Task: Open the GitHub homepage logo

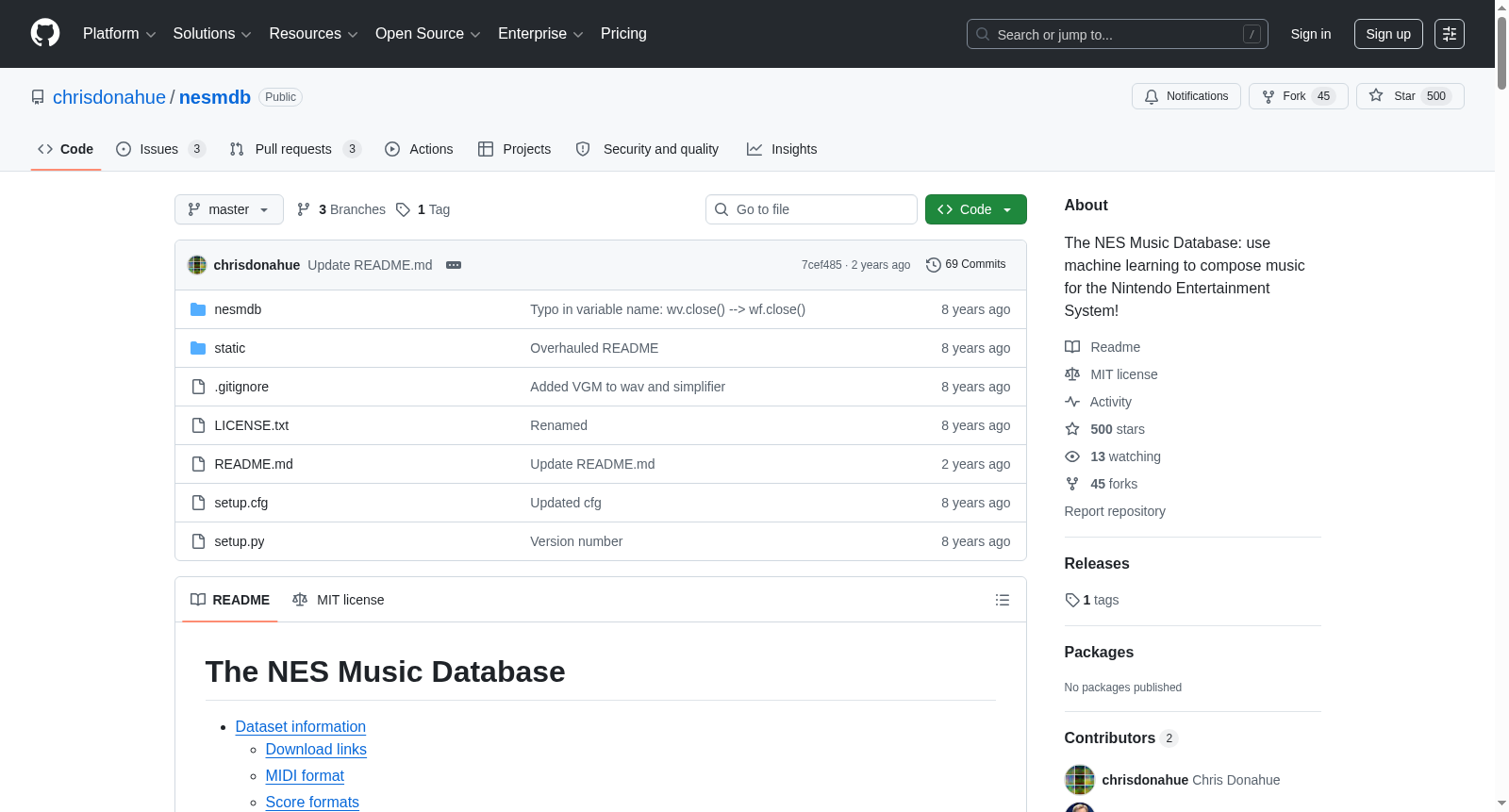Action: [45, 33]
